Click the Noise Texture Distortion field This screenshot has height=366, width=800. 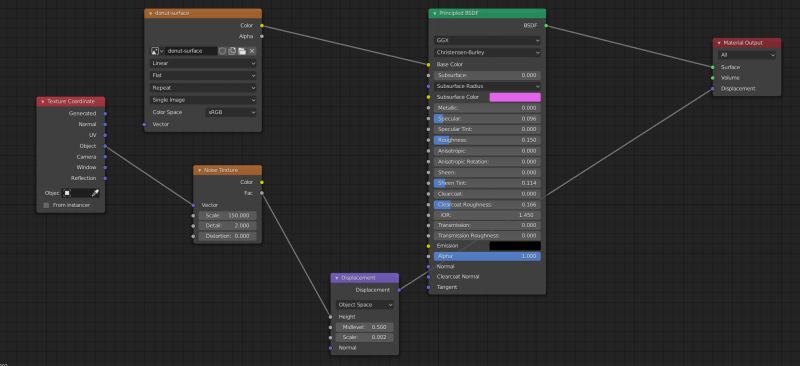point(228,236)
